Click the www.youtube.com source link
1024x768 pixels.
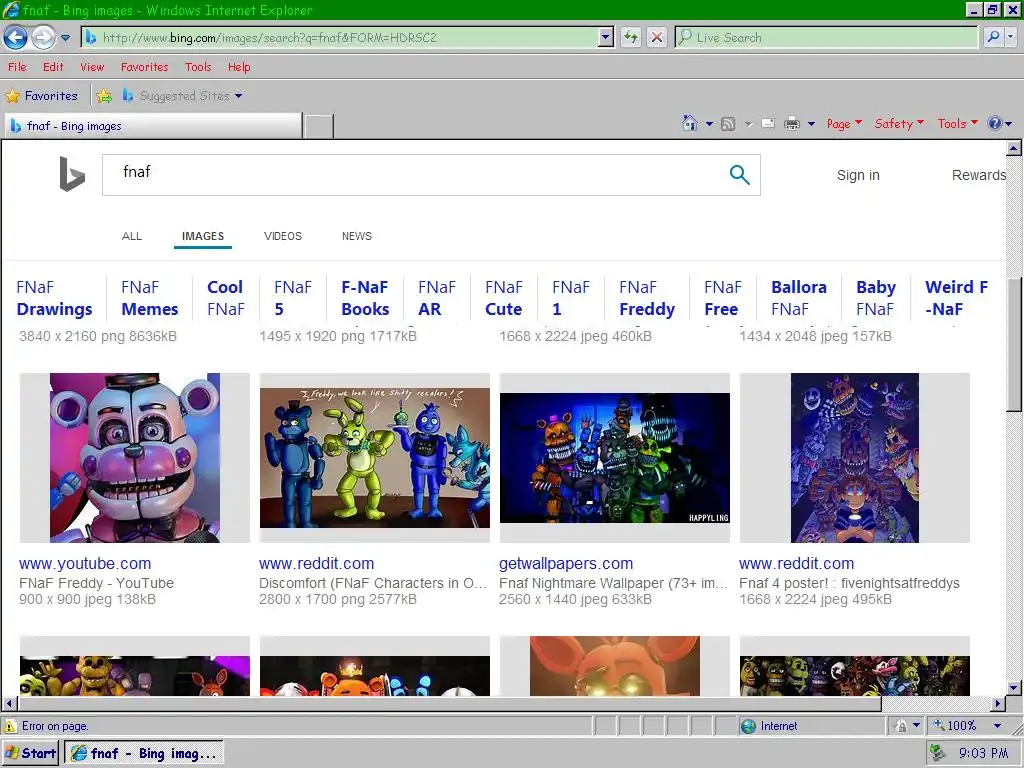[85, 564]
